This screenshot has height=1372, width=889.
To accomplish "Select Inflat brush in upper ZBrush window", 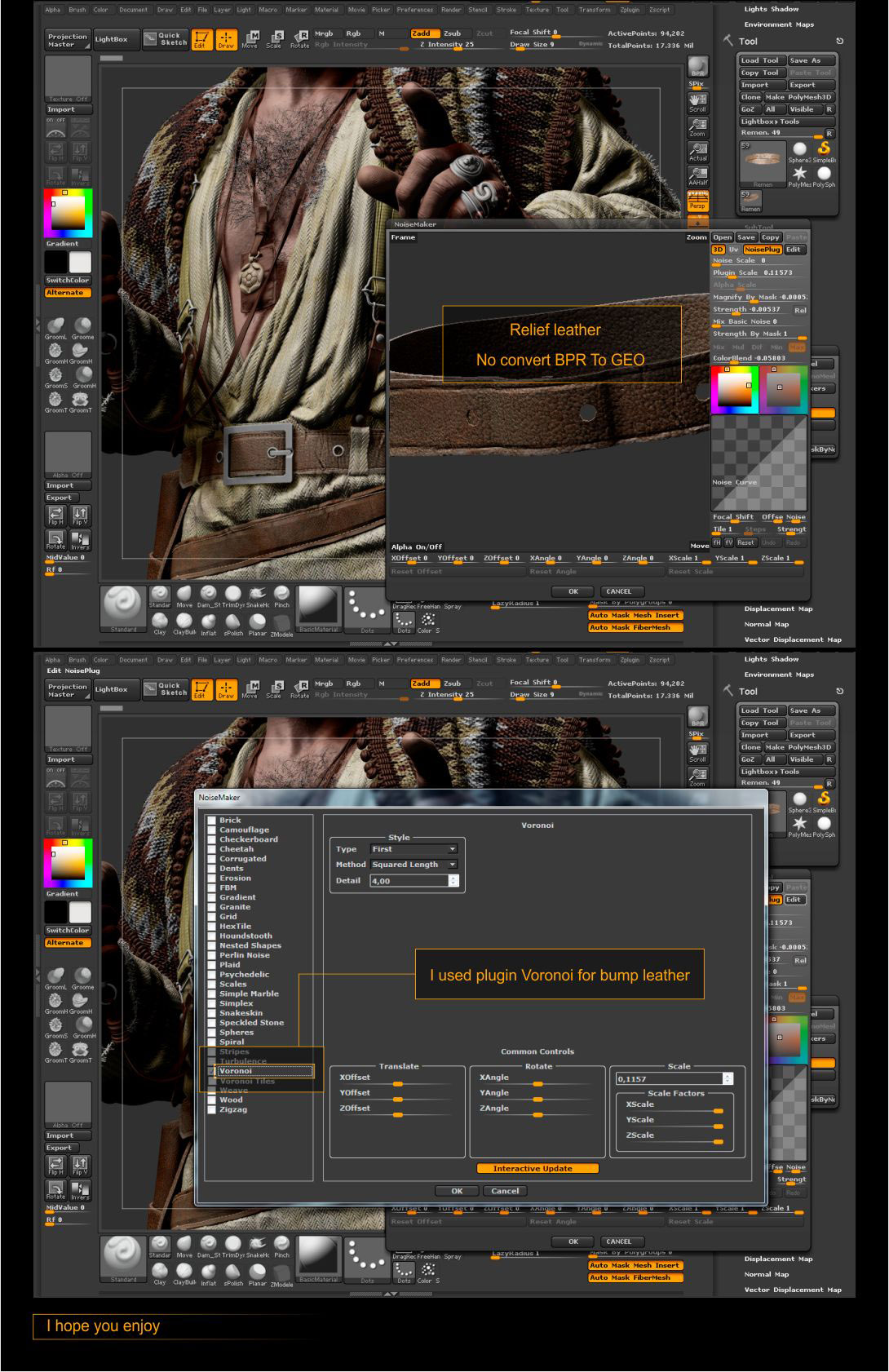I will pos(209,623).
